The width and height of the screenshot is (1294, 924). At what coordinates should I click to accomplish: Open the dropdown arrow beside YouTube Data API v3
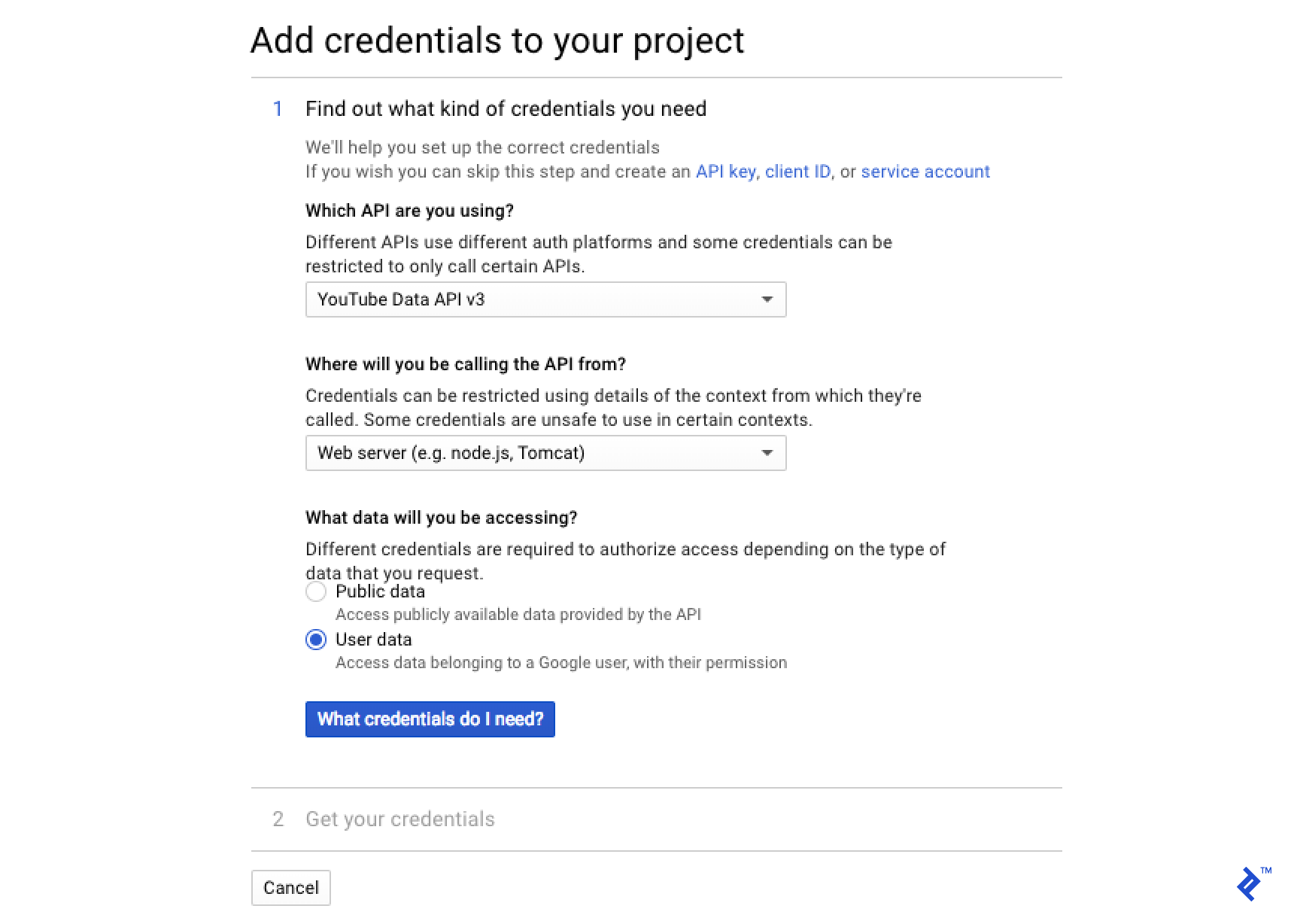pos(767,299)
